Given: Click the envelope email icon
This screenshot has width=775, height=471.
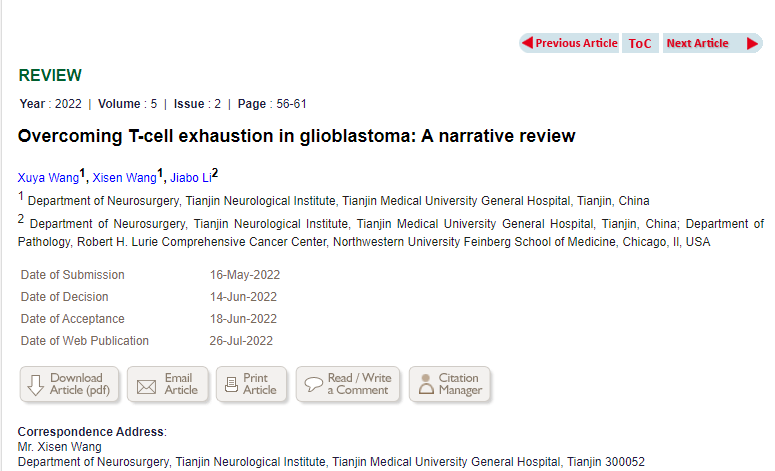Looking at the screenshot, I should point(146,387).
